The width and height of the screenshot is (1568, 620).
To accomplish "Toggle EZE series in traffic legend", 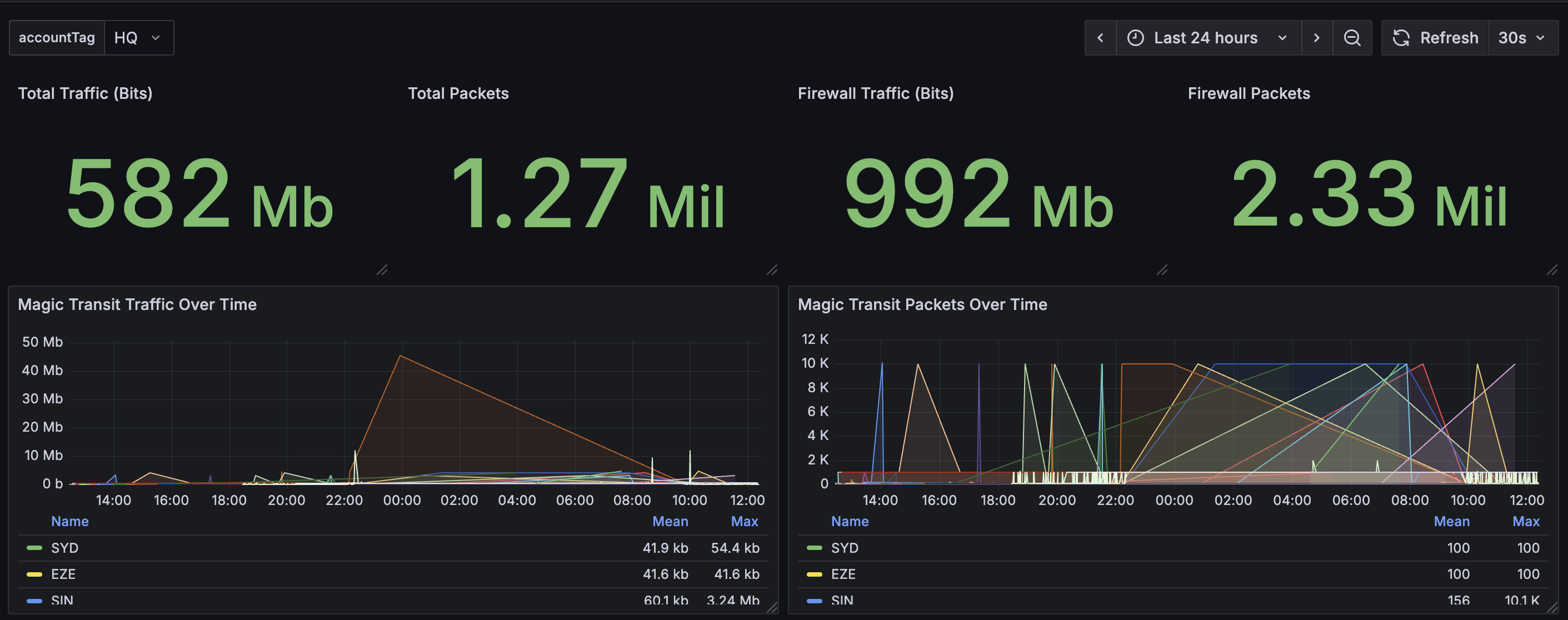I will tap(63, 574).
